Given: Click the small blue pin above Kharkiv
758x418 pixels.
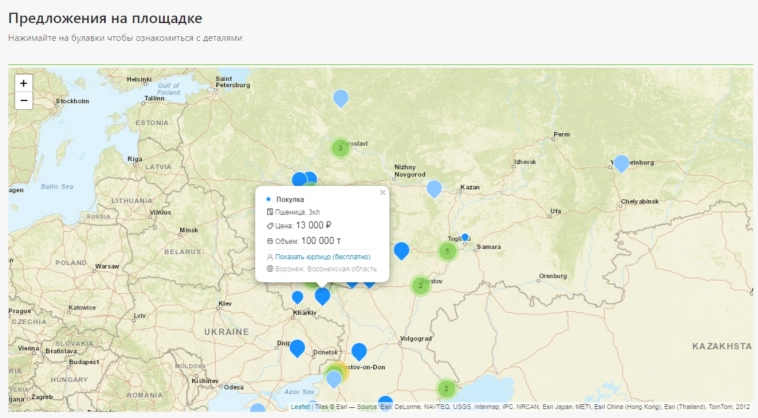Looking at the screenshot, I should pos(297,296).
